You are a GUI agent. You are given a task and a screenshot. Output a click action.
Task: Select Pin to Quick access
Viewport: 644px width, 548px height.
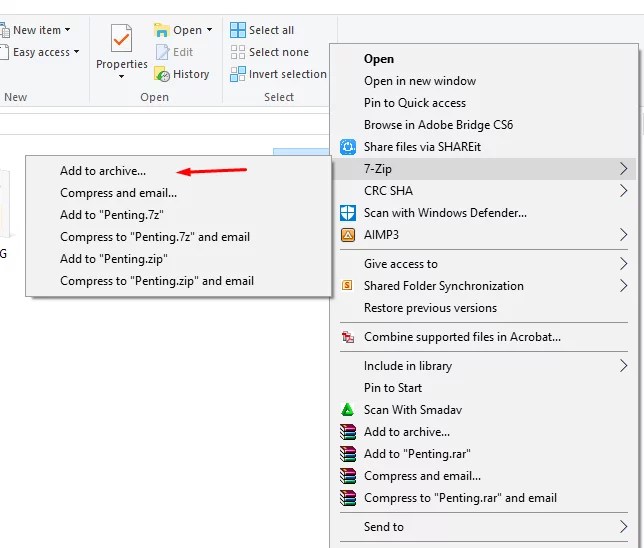coord(415,103)
